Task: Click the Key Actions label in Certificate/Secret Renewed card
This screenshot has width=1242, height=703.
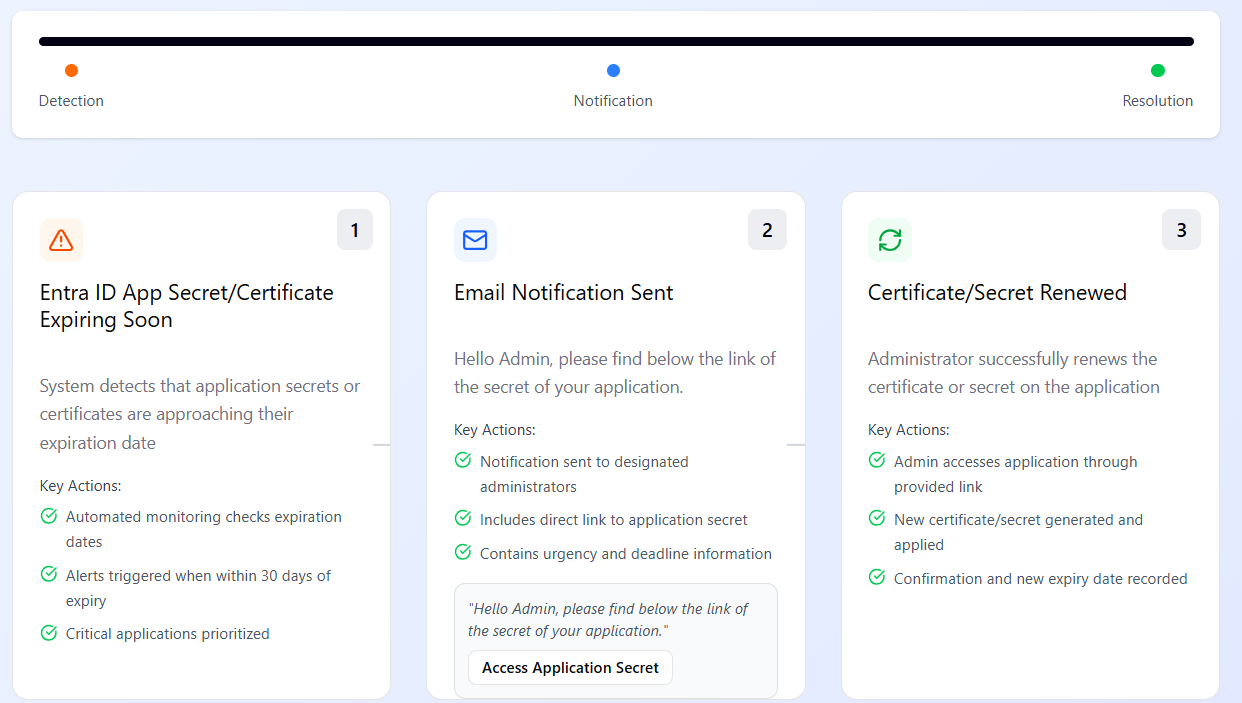Action: click(x=909, y=430)
